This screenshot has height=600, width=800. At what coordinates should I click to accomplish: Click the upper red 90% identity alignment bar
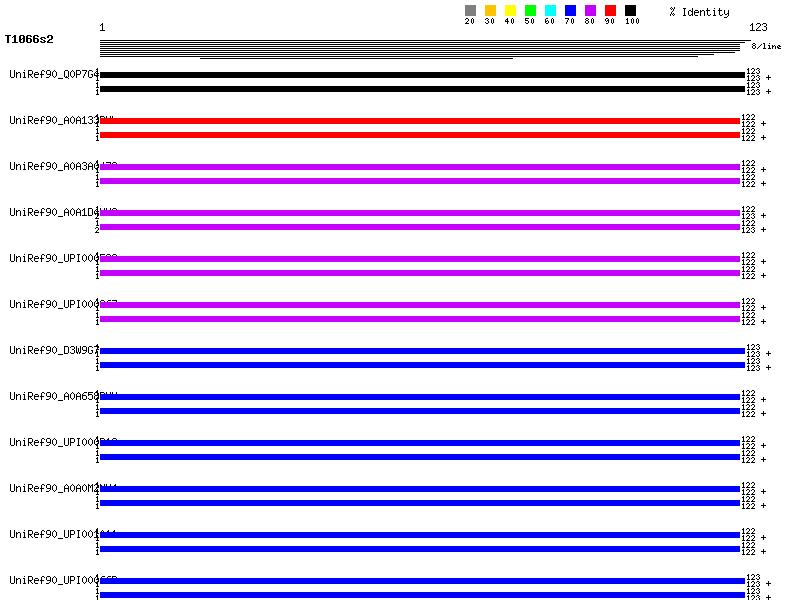[x=420, y=121]
